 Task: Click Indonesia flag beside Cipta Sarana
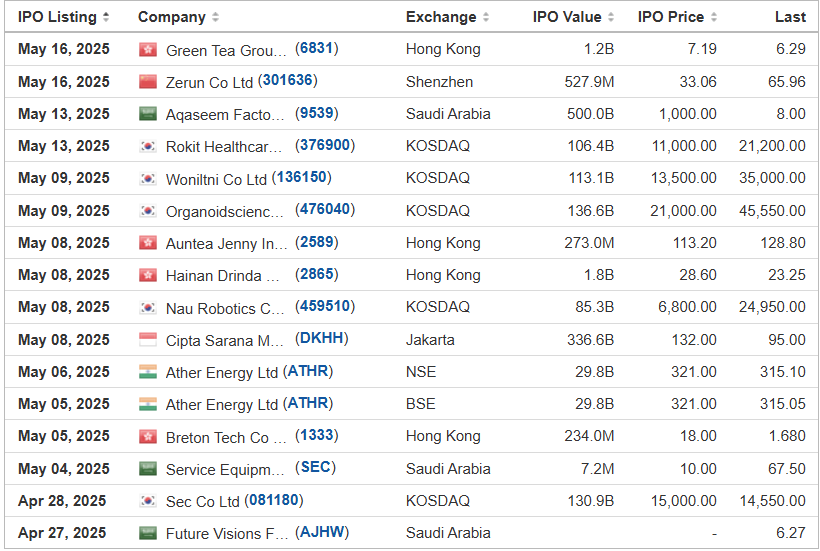click(x=148, y=340)
